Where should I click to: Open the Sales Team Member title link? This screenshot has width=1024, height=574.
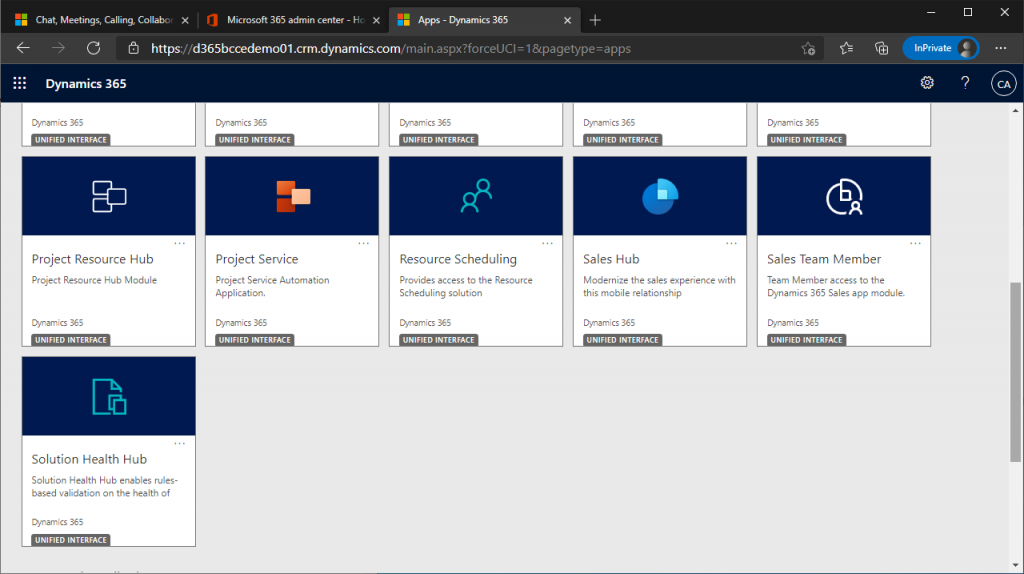point(824,259)
